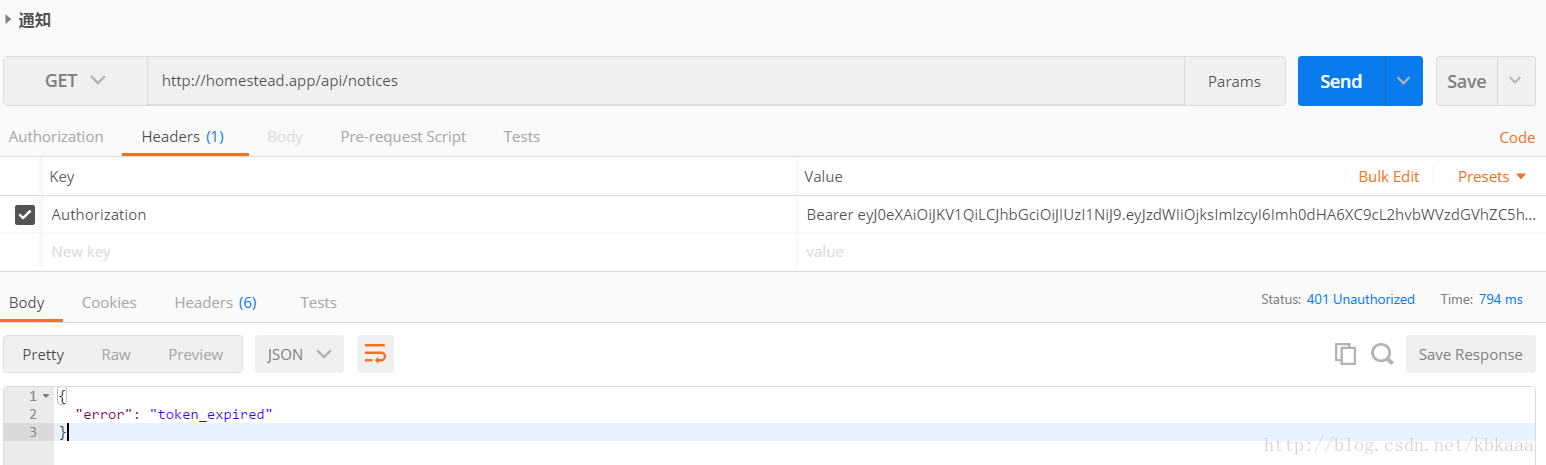The height and width of the screenshot is (465, 1546).
Task: Open the GET method dropdown
Action: [x=75, y=81]
